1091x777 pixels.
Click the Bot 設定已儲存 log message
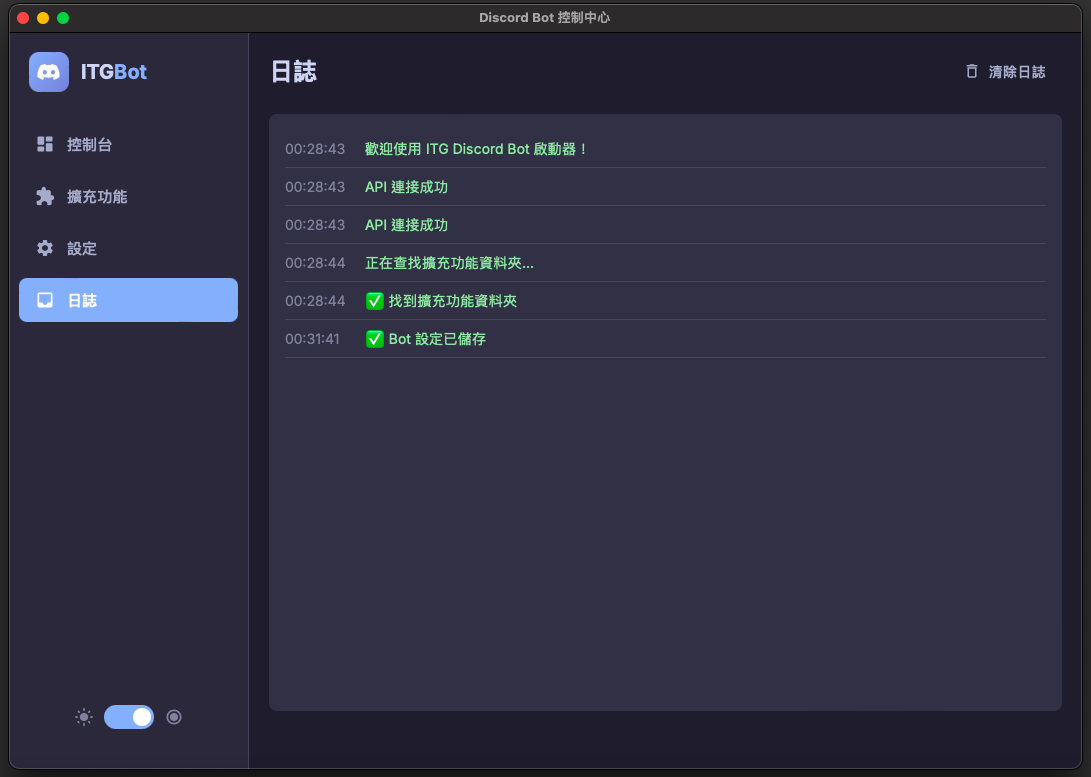point(437,339)
